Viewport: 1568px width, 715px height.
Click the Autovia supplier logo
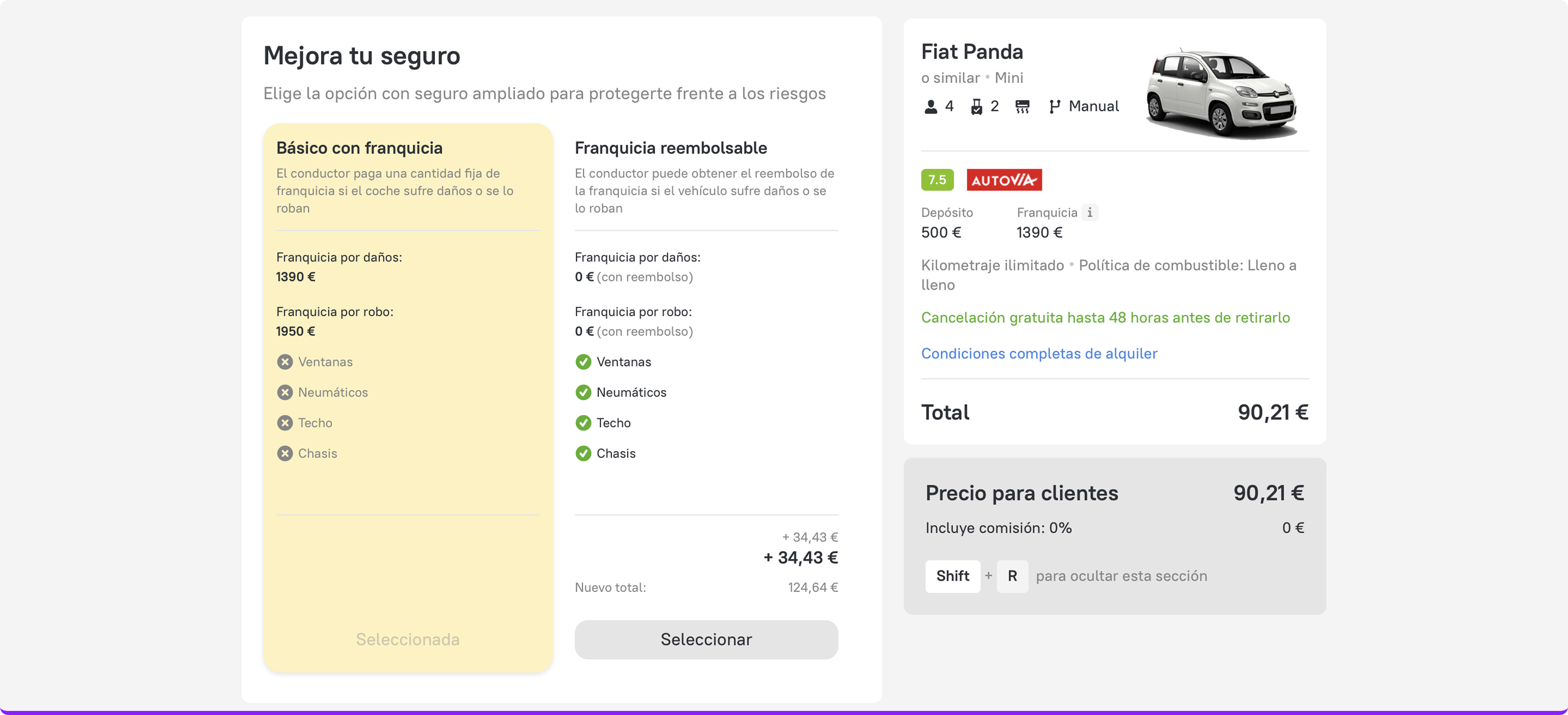click(x=1004, y=180)
